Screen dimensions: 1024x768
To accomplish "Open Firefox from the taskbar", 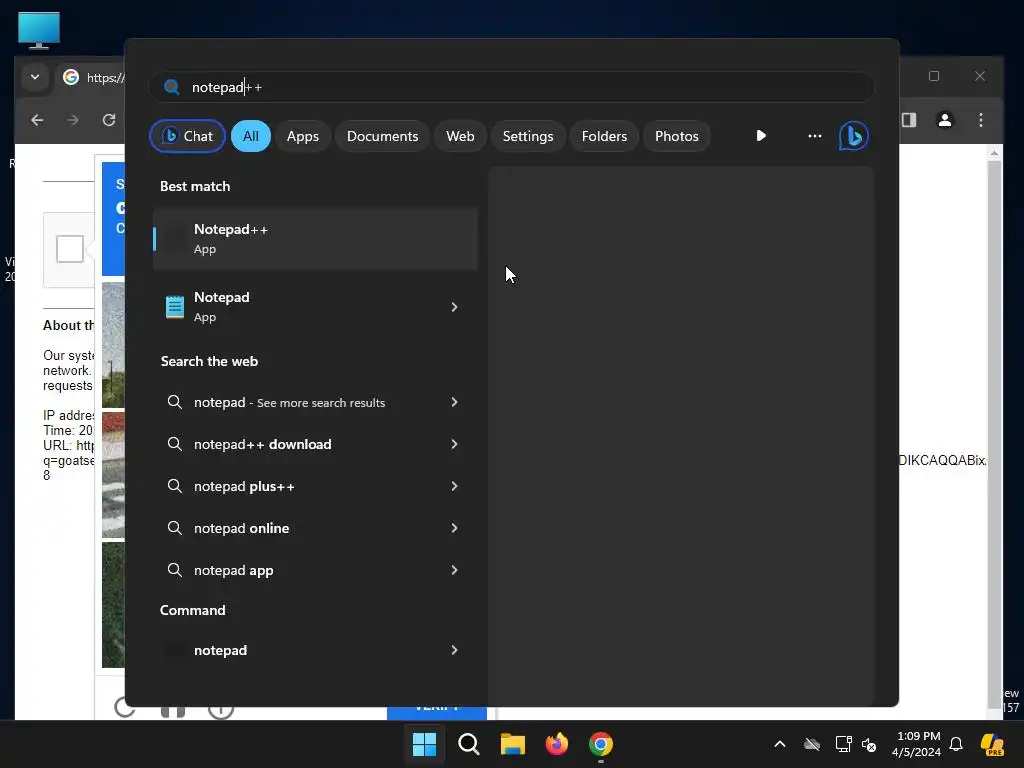I will (557, 744).
